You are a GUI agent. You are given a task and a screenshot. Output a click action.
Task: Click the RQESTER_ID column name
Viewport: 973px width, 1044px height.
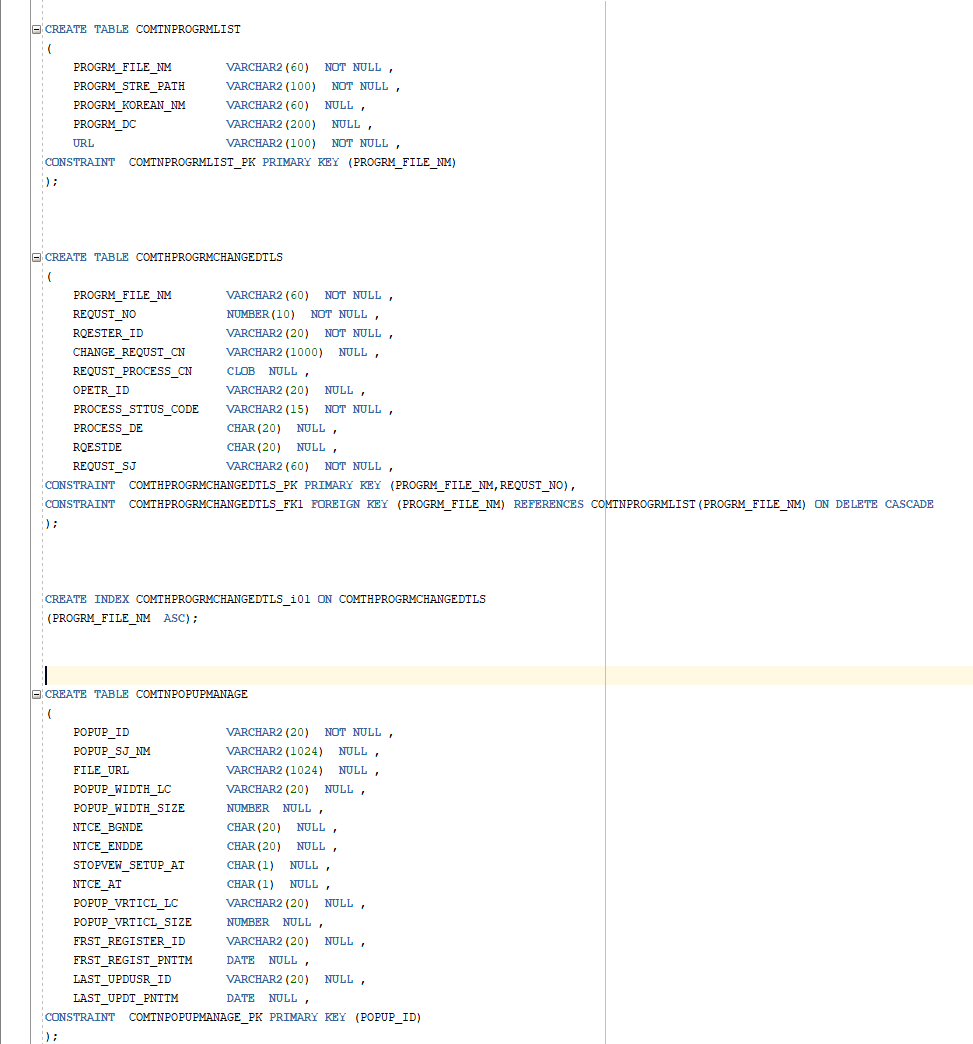[108, 333]
